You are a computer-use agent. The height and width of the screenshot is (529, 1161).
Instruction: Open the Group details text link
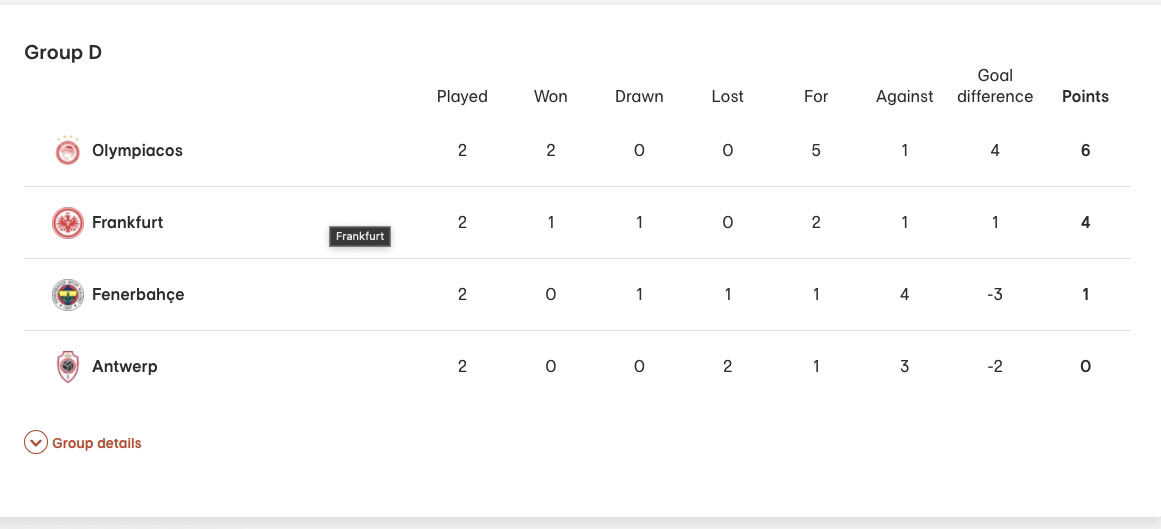pyautogui.click(x=96, y=443)
